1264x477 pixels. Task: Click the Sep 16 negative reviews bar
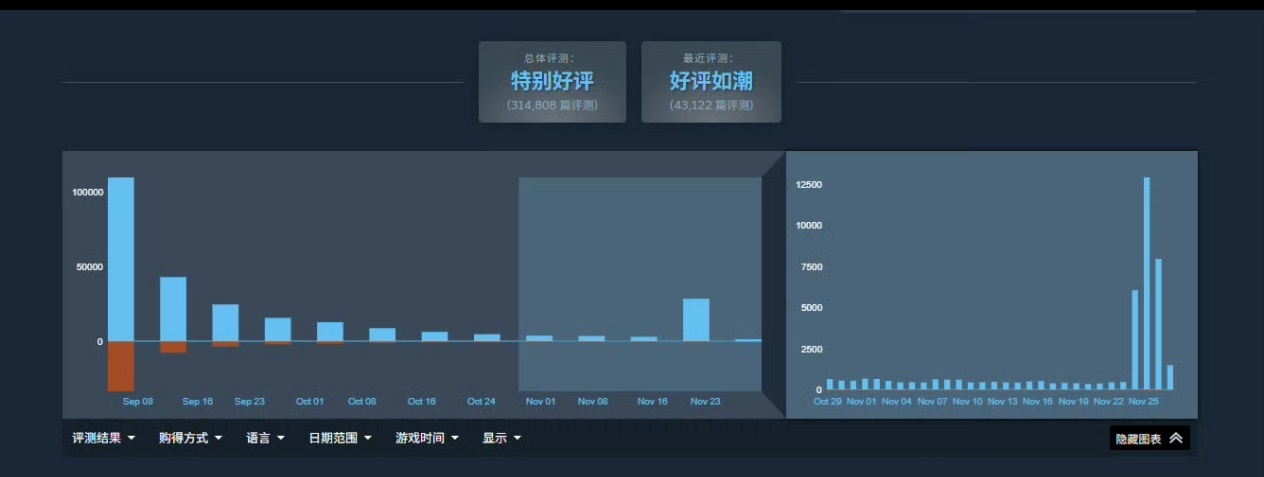[173, 347]
